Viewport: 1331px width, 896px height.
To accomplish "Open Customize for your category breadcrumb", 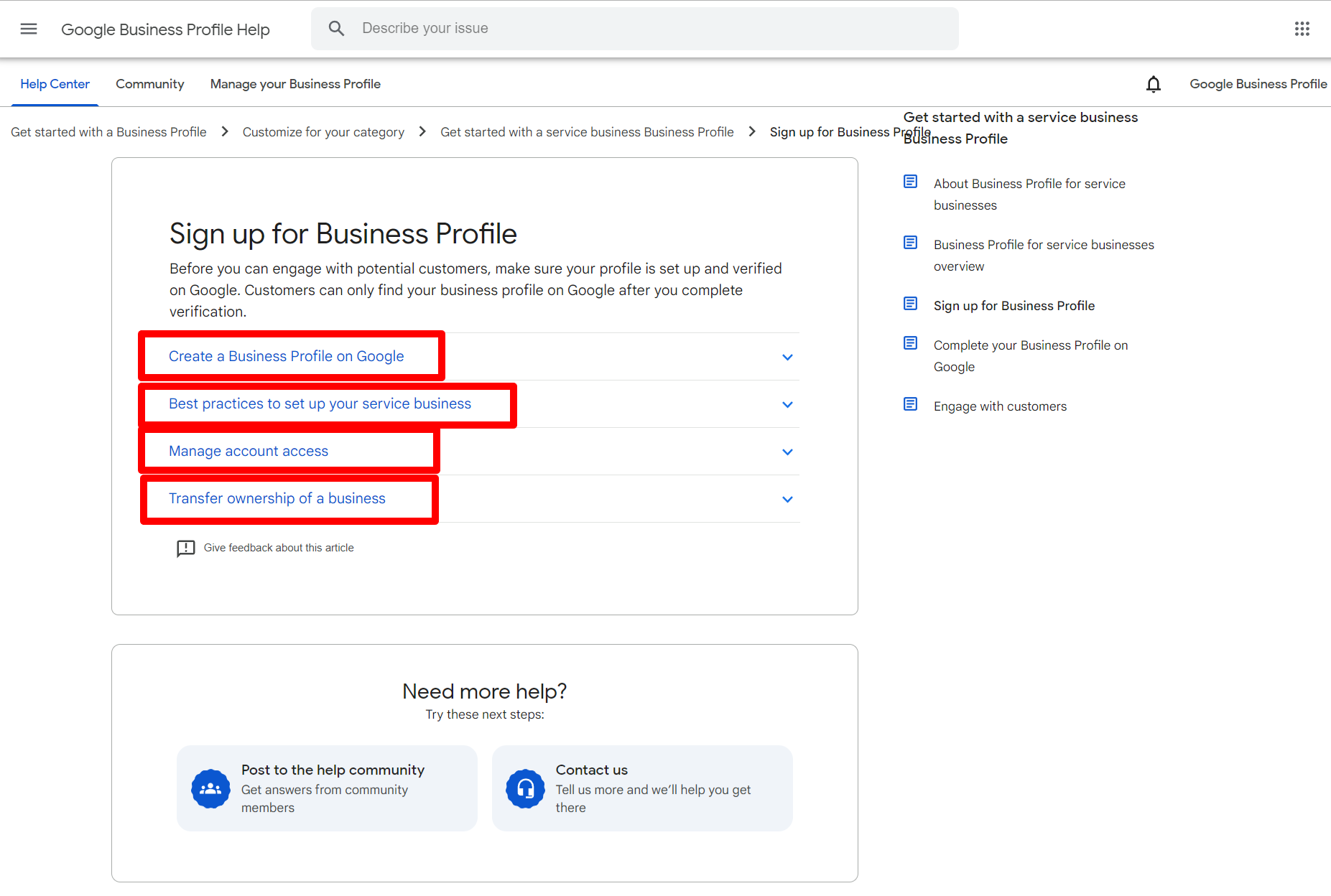I will 323,131.
